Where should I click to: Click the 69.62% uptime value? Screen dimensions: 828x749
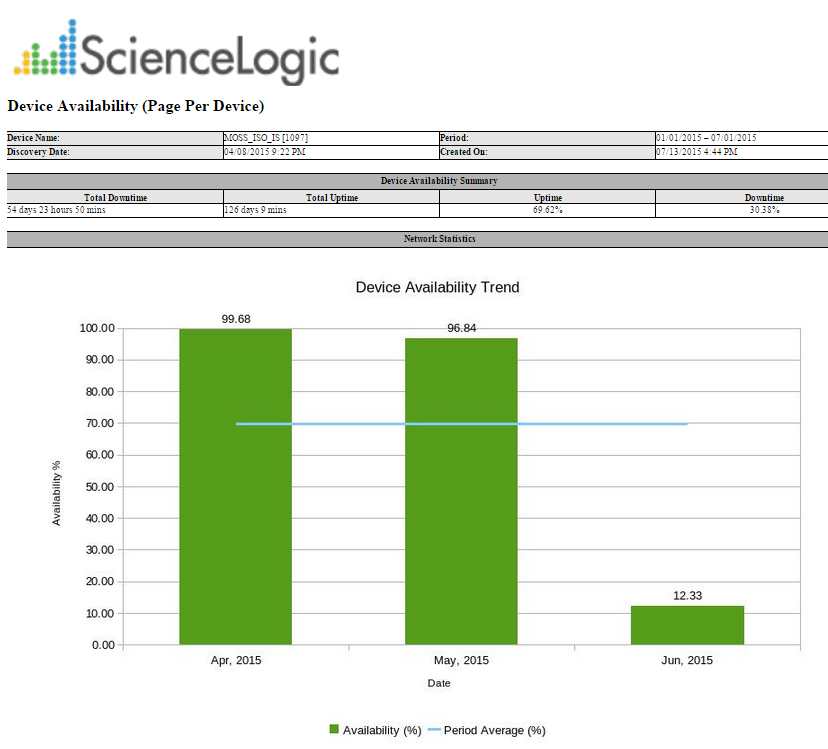[x=548, y=210]
